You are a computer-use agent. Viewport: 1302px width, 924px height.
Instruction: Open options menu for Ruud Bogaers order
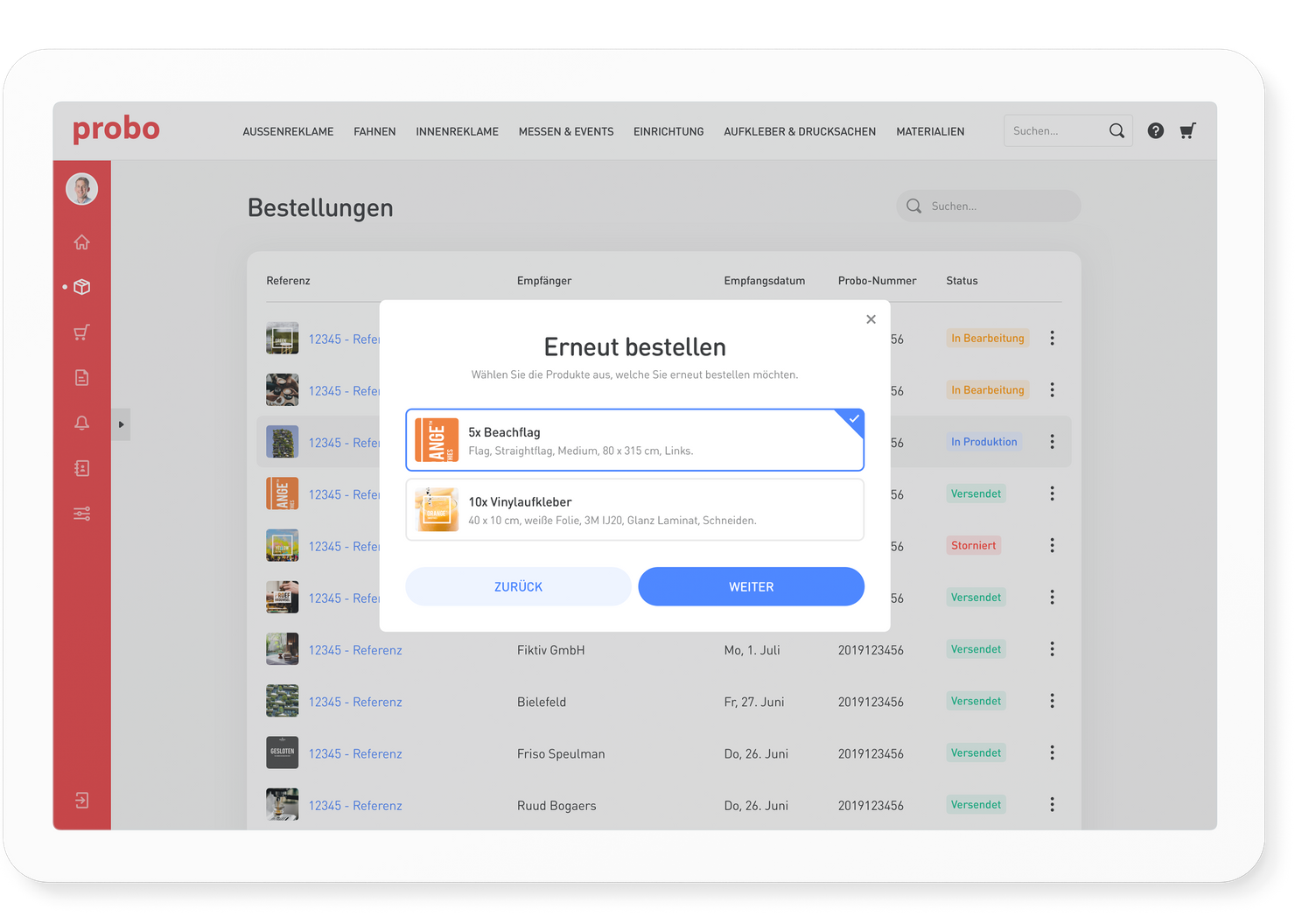point(1052,804)
